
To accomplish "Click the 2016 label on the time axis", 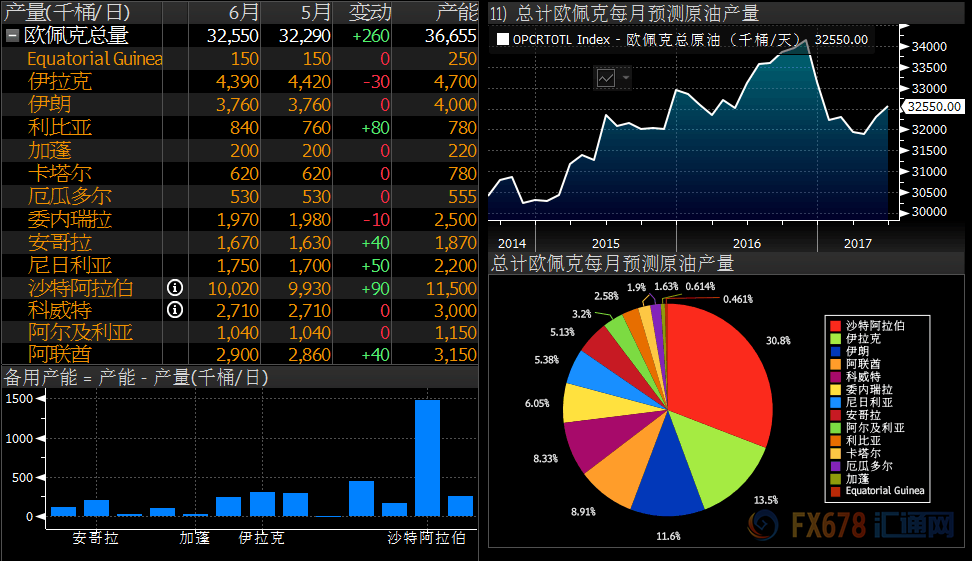I will pos(746,244).
